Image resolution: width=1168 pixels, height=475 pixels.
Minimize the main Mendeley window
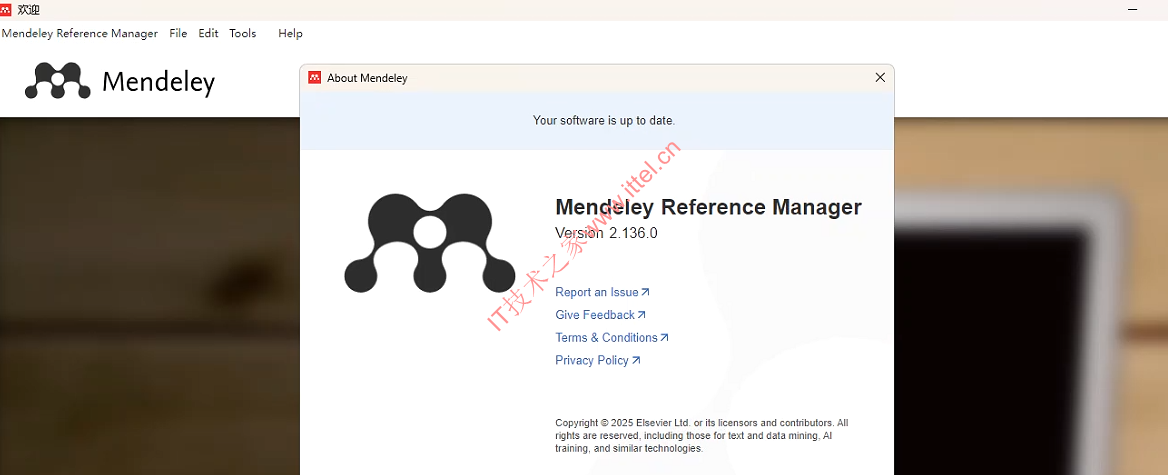1133,10
